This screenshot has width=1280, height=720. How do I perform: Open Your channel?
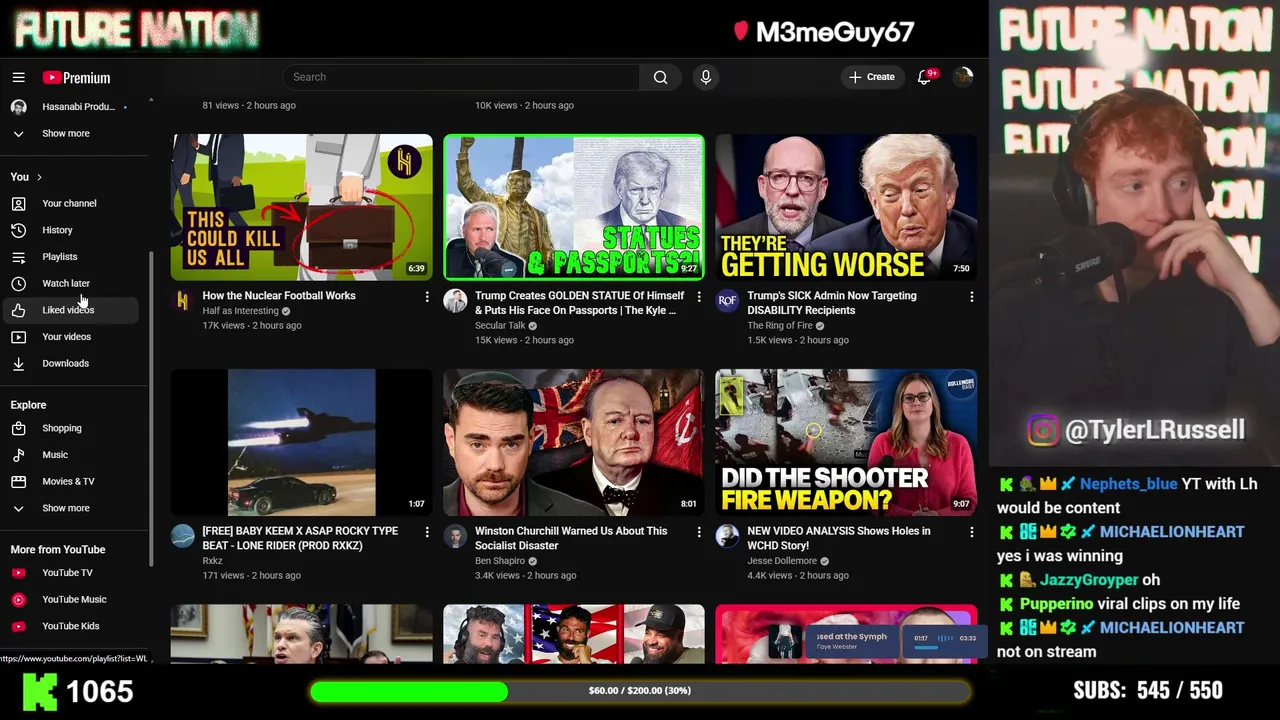click(x=75, y=203)
